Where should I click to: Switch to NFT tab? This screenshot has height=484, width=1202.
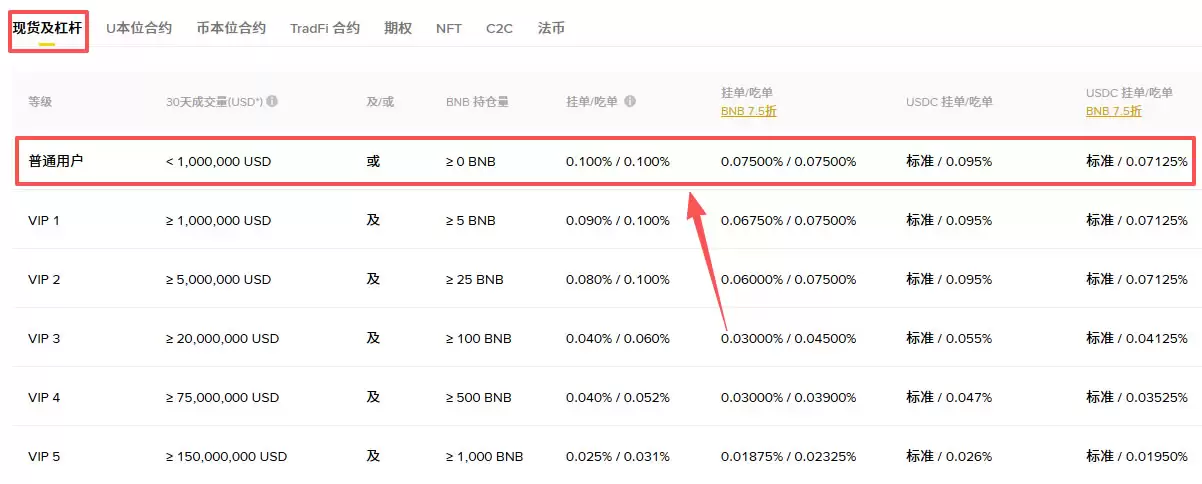tap(449, 28)
